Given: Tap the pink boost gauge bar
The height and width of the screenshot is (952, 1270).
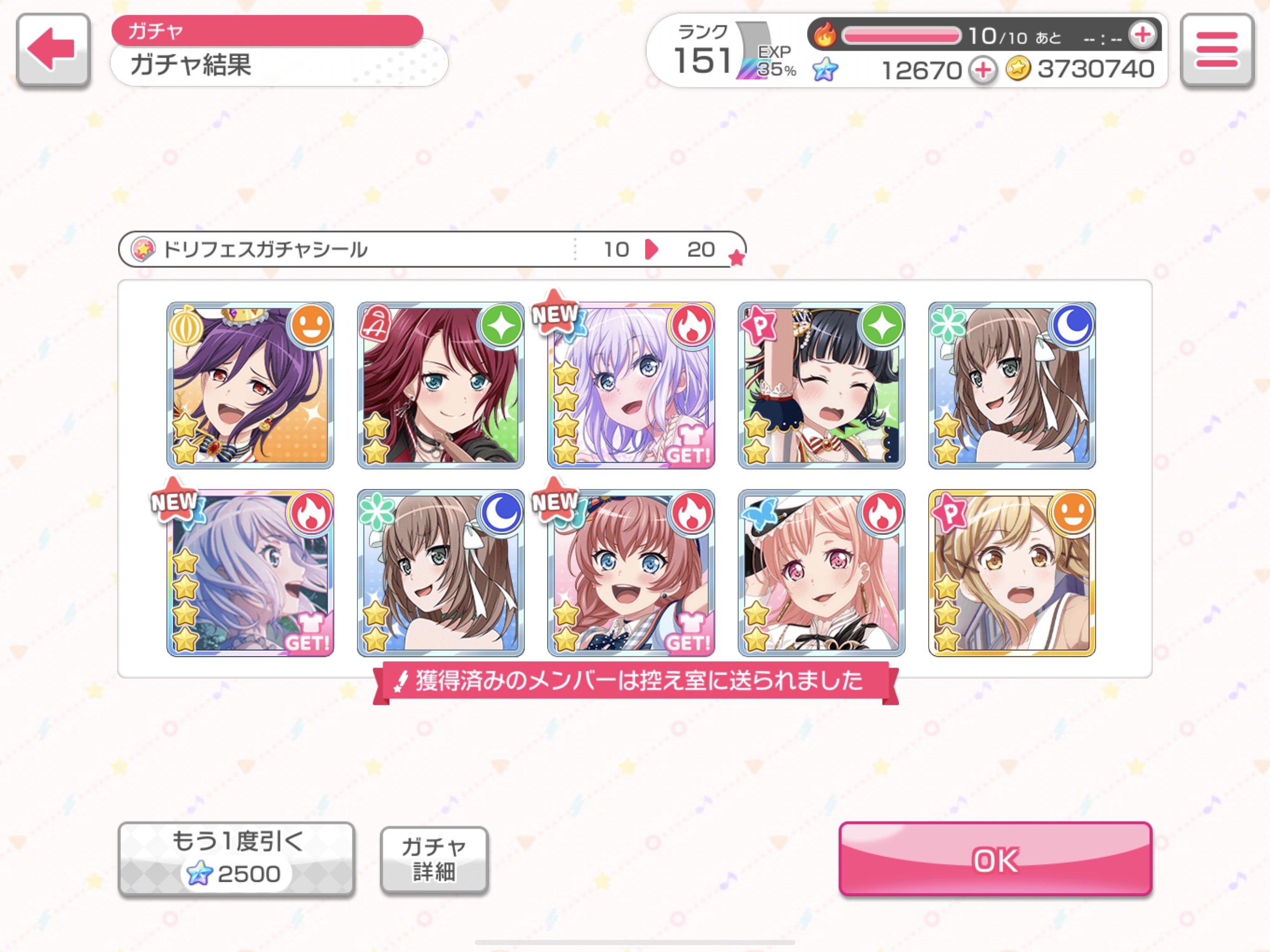Looking at the screenshot, I should coord(901,36).
